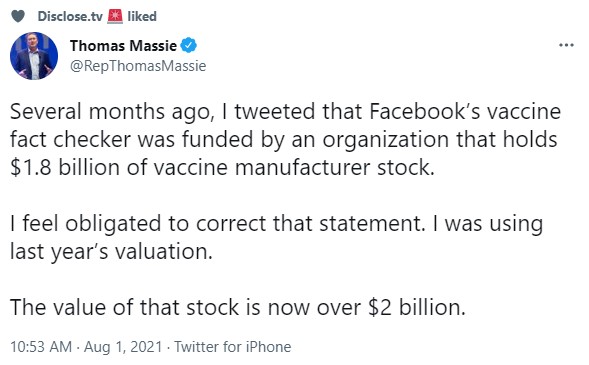Open the three-dot more options menu
Image resolution: width=589 pixels, height=365 pixels.
(566, 45)
